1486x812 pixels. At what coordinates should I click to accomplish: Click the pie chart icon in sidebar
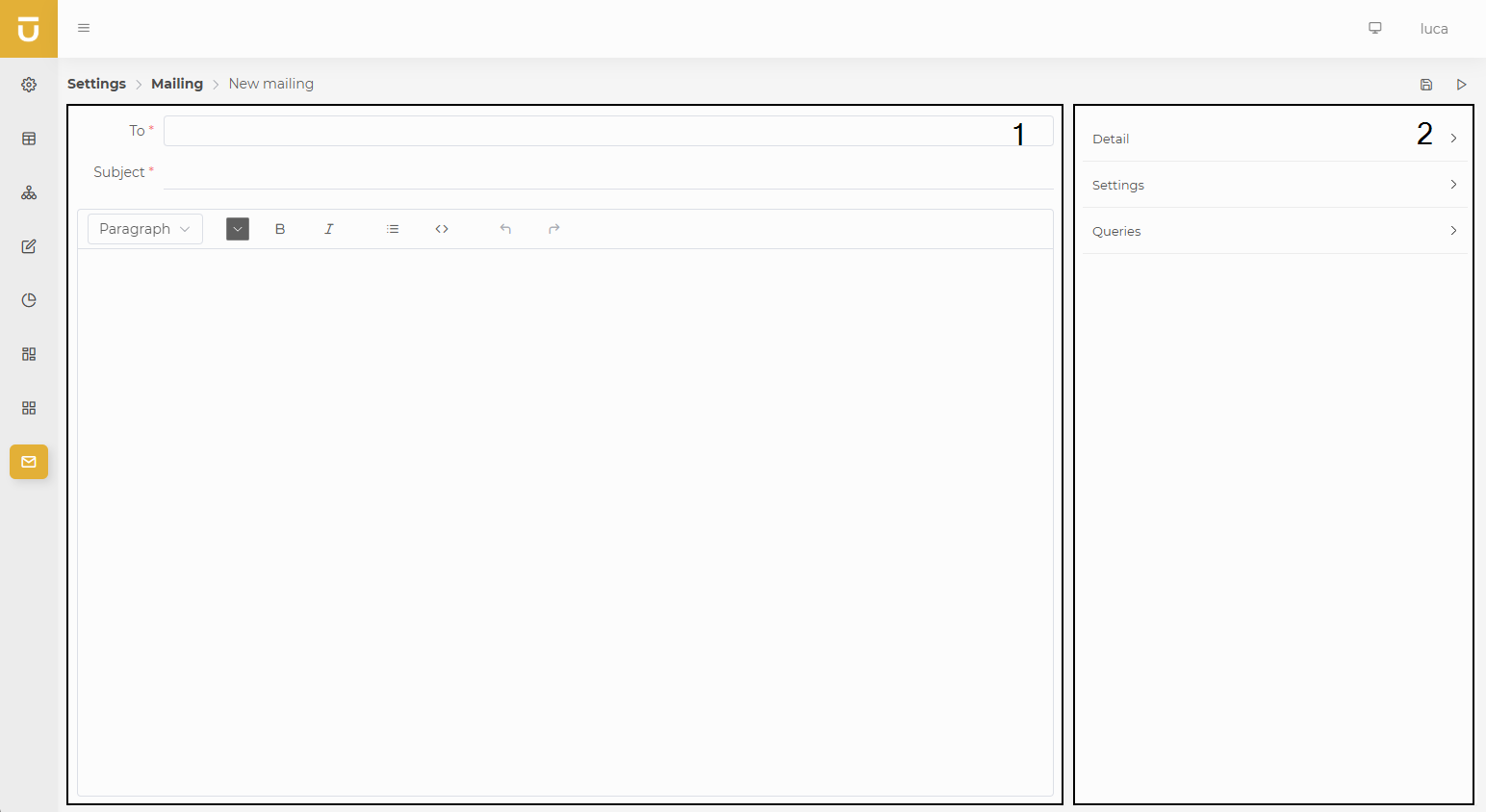click(x=29, y=300)
